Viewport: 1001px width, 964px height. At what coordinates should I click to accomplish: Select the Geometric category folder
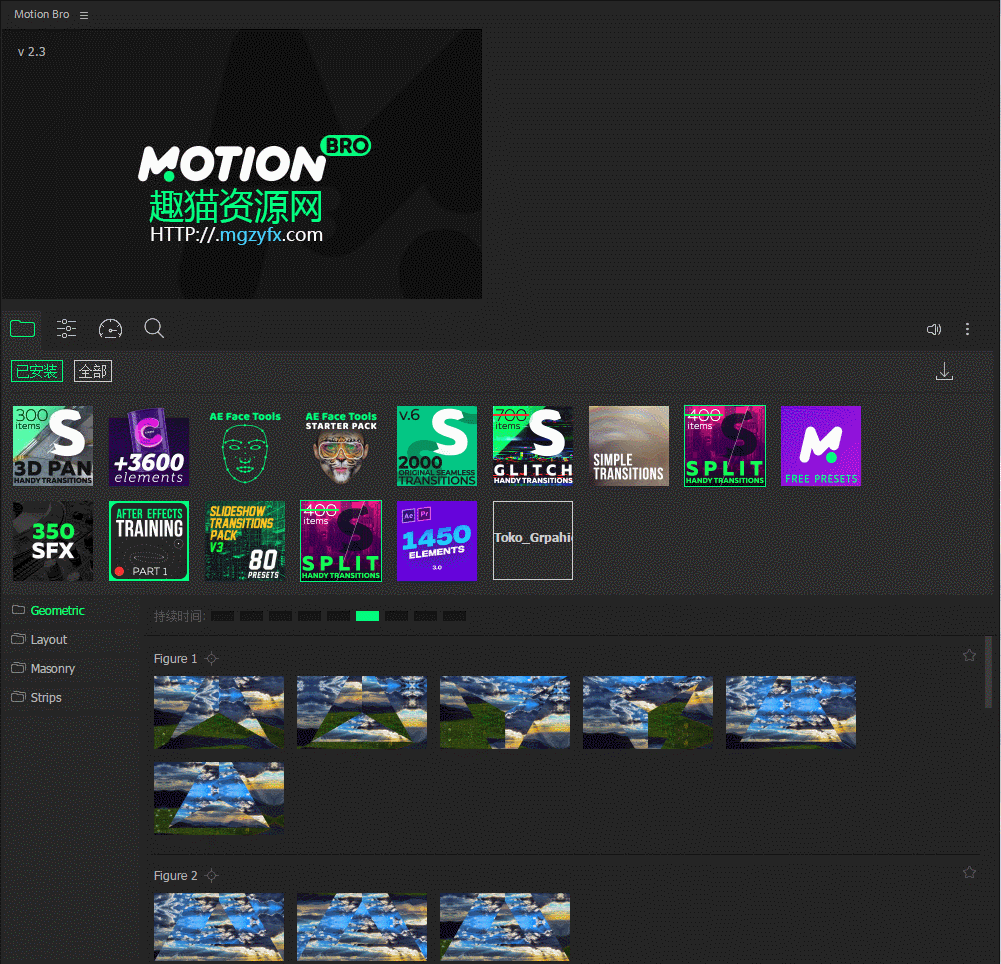point(49,610)
